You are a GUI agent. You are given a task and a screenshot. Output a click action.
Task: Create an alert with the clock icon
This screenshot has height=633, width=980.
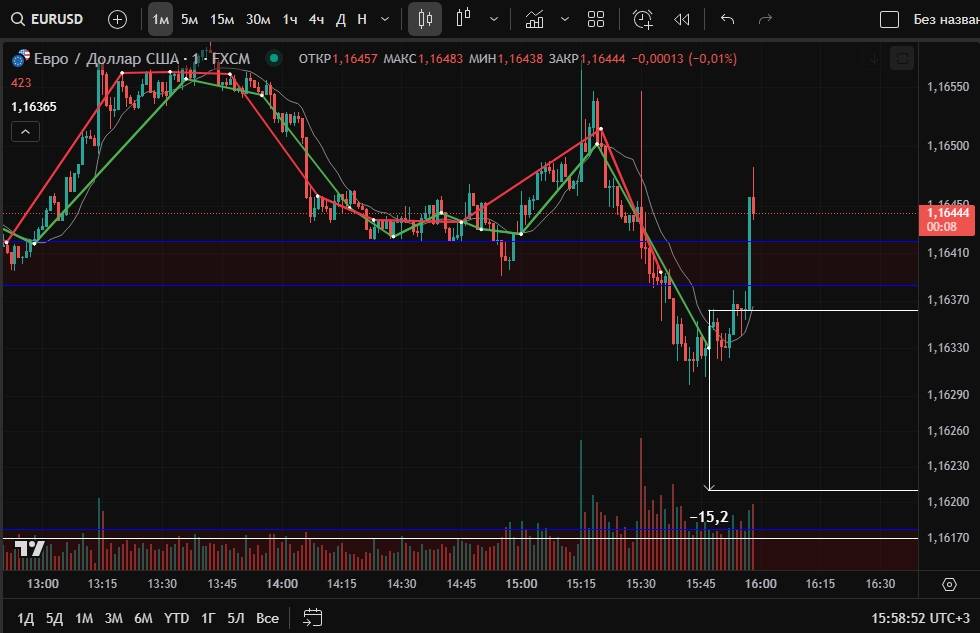(x=642, y=19)
